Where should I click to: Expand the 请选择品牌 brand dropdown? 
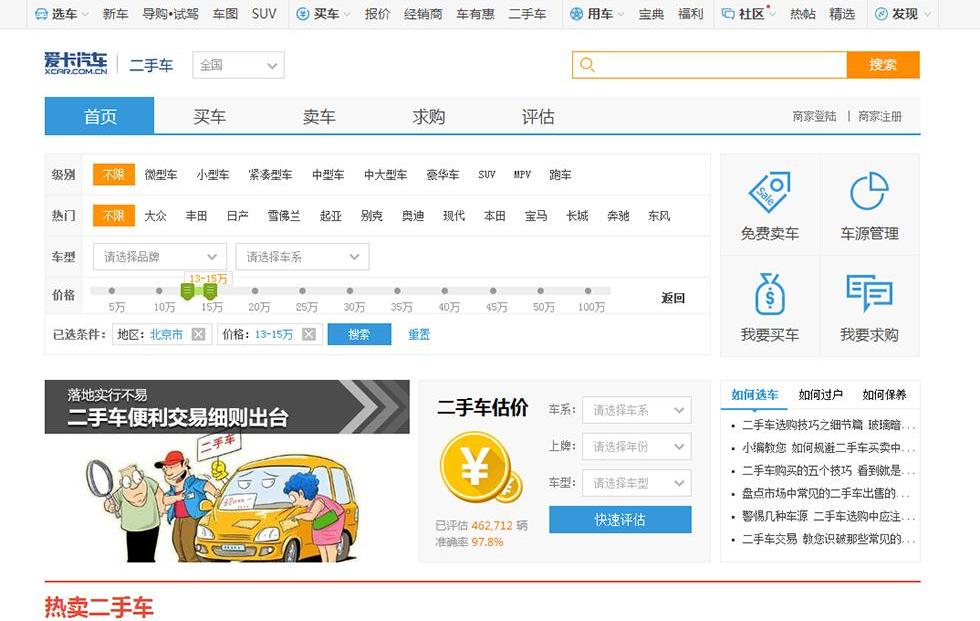click(160, 257)
